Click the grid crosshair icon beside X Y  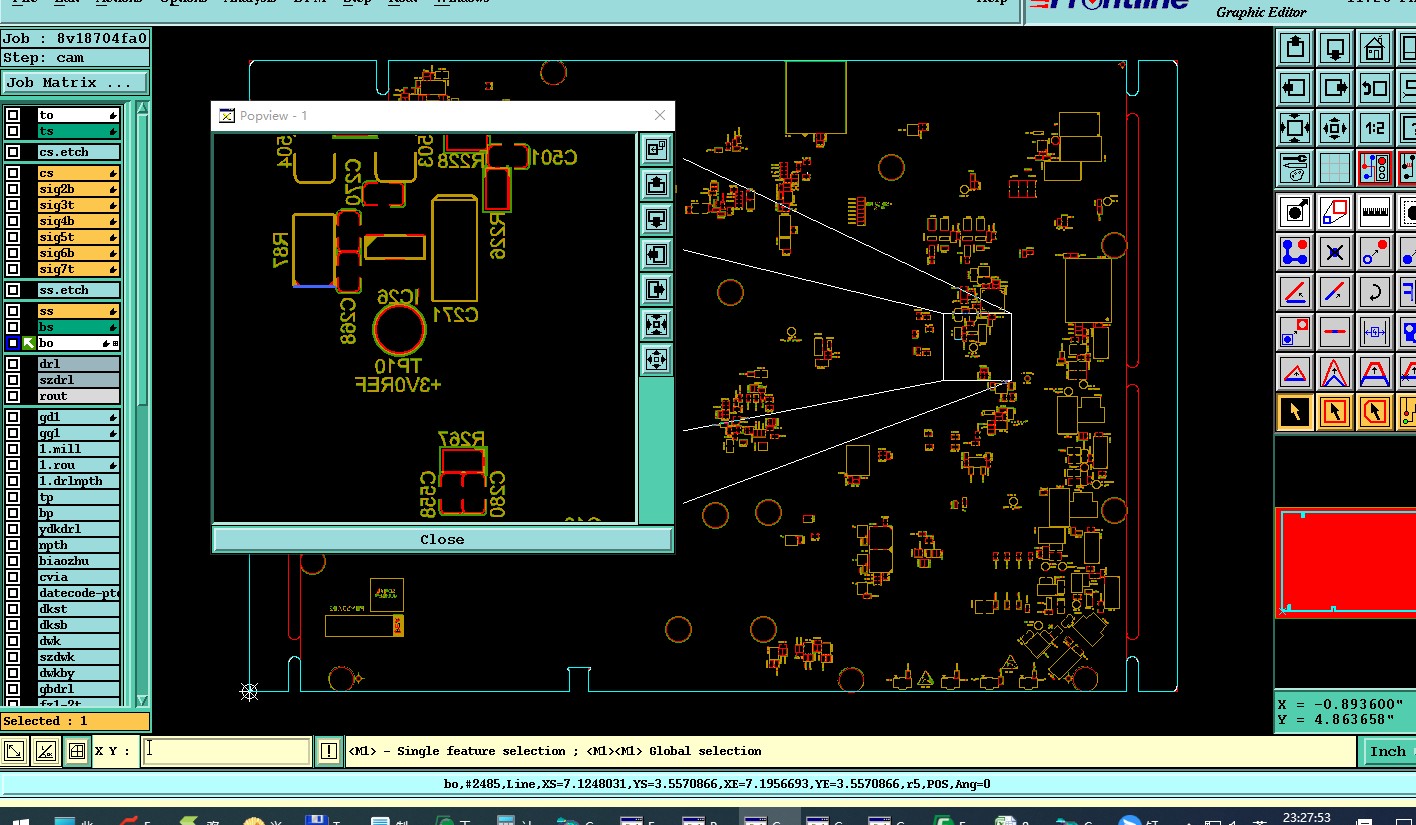click(76, 751)
